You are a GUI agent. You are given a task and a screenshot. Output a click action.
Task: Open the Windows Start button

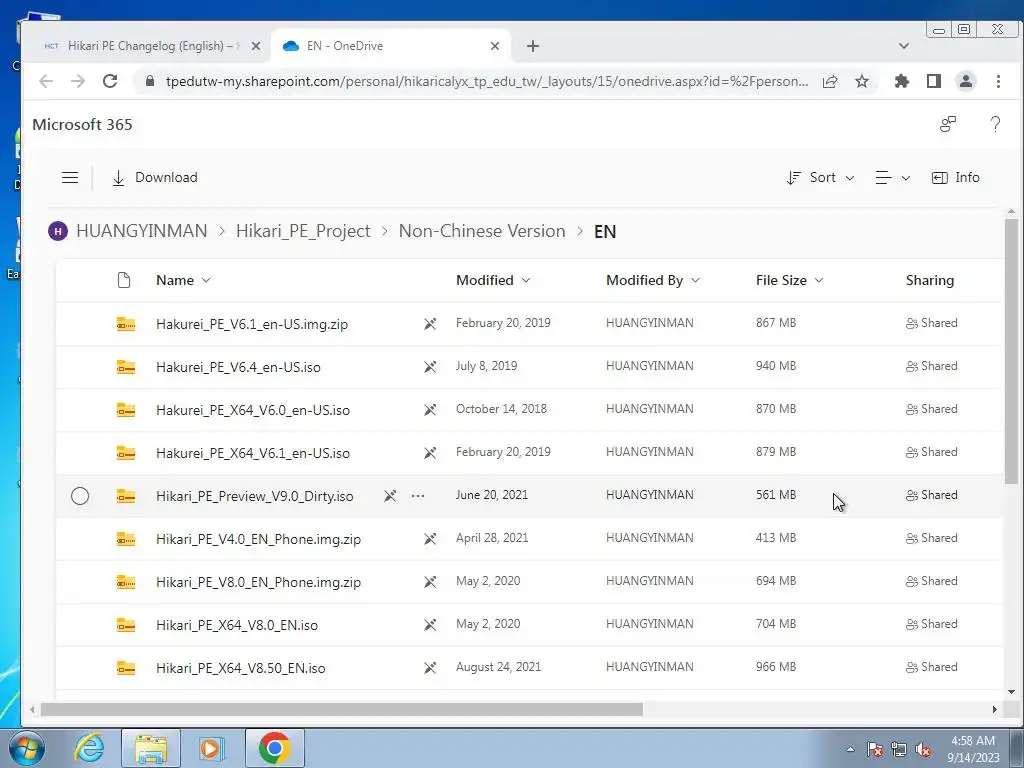(27, 748)
